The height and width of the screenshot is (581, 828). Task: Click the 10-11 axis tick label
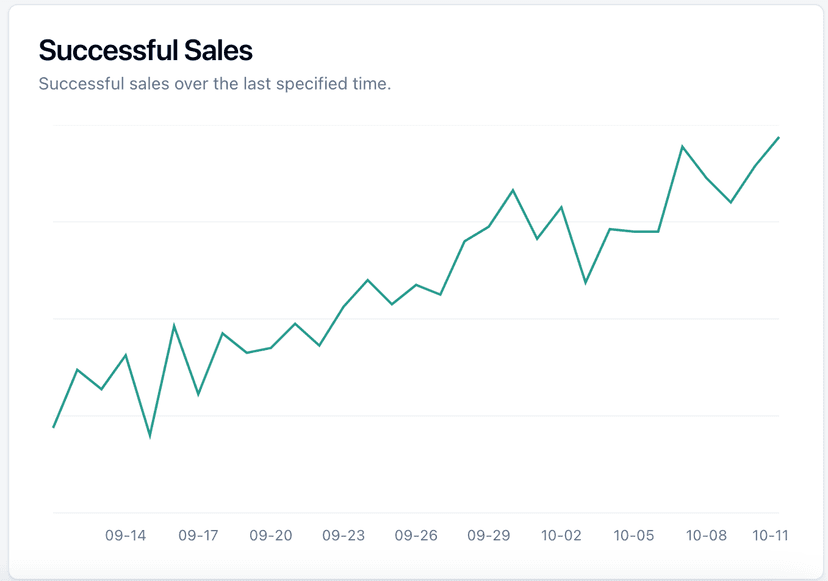click(770, 536)
